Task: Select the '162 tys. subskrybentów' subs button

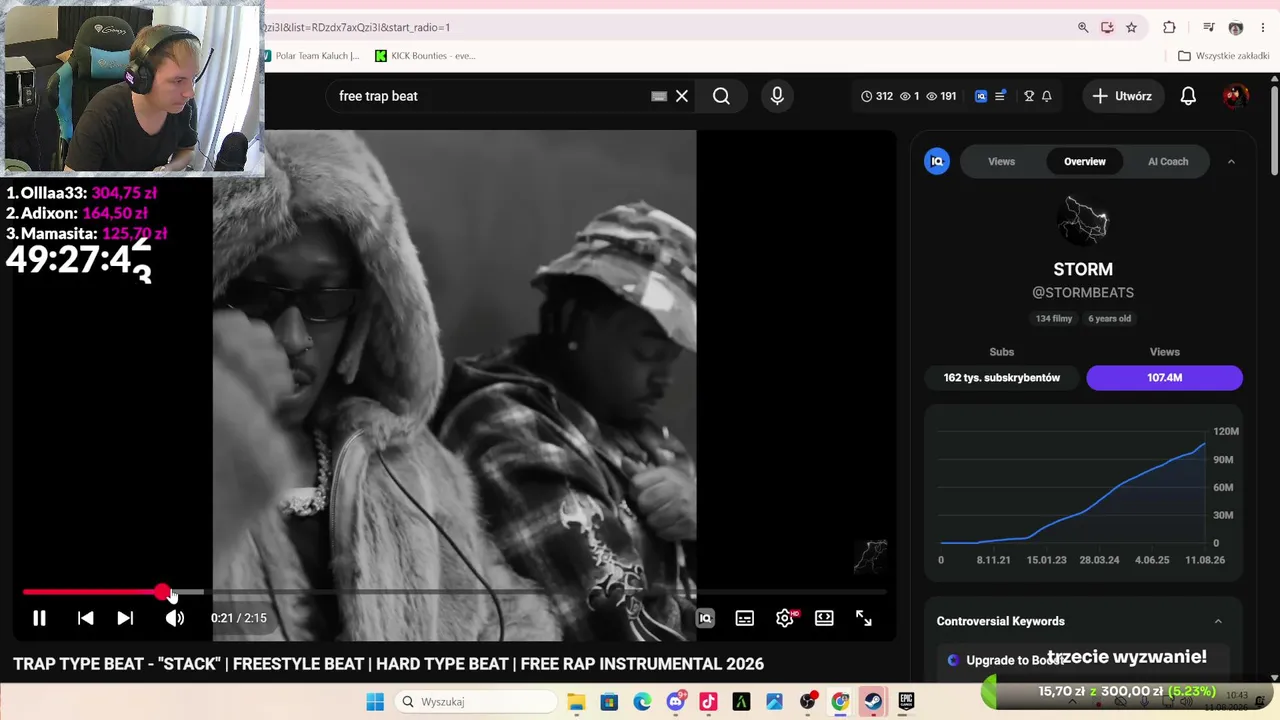Action: [x=1001, y=378]
